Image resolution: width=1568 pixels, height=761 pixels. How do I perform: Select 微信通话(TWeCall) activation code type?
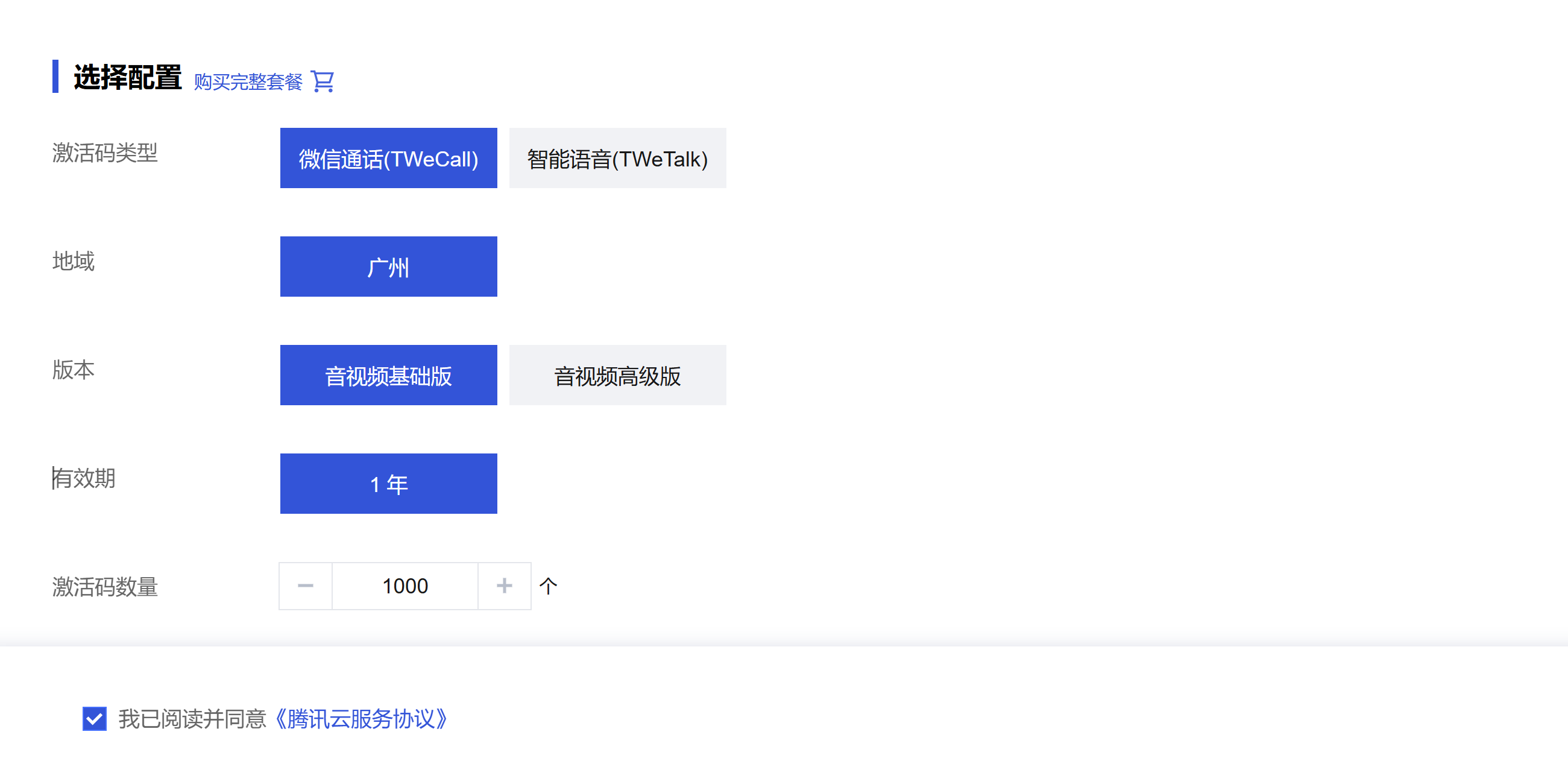click(388, 158)
